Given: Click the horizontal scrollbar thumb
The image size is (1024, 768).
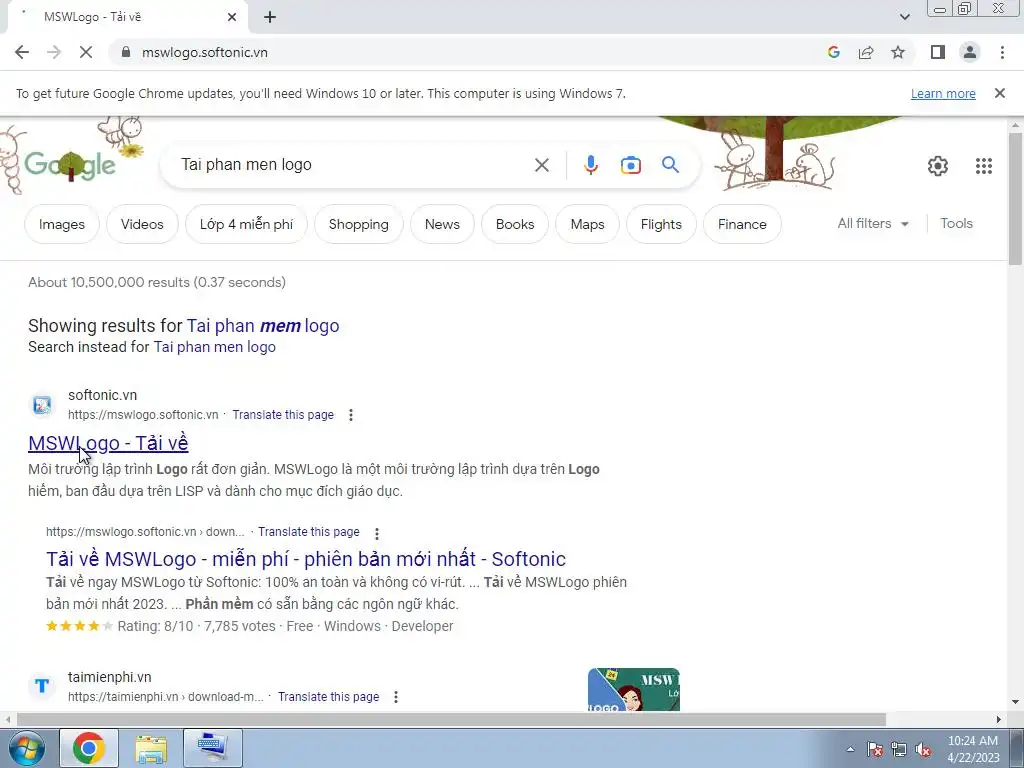Looking at the screenshot, I should pyautogui.click(x=451, y=720).
